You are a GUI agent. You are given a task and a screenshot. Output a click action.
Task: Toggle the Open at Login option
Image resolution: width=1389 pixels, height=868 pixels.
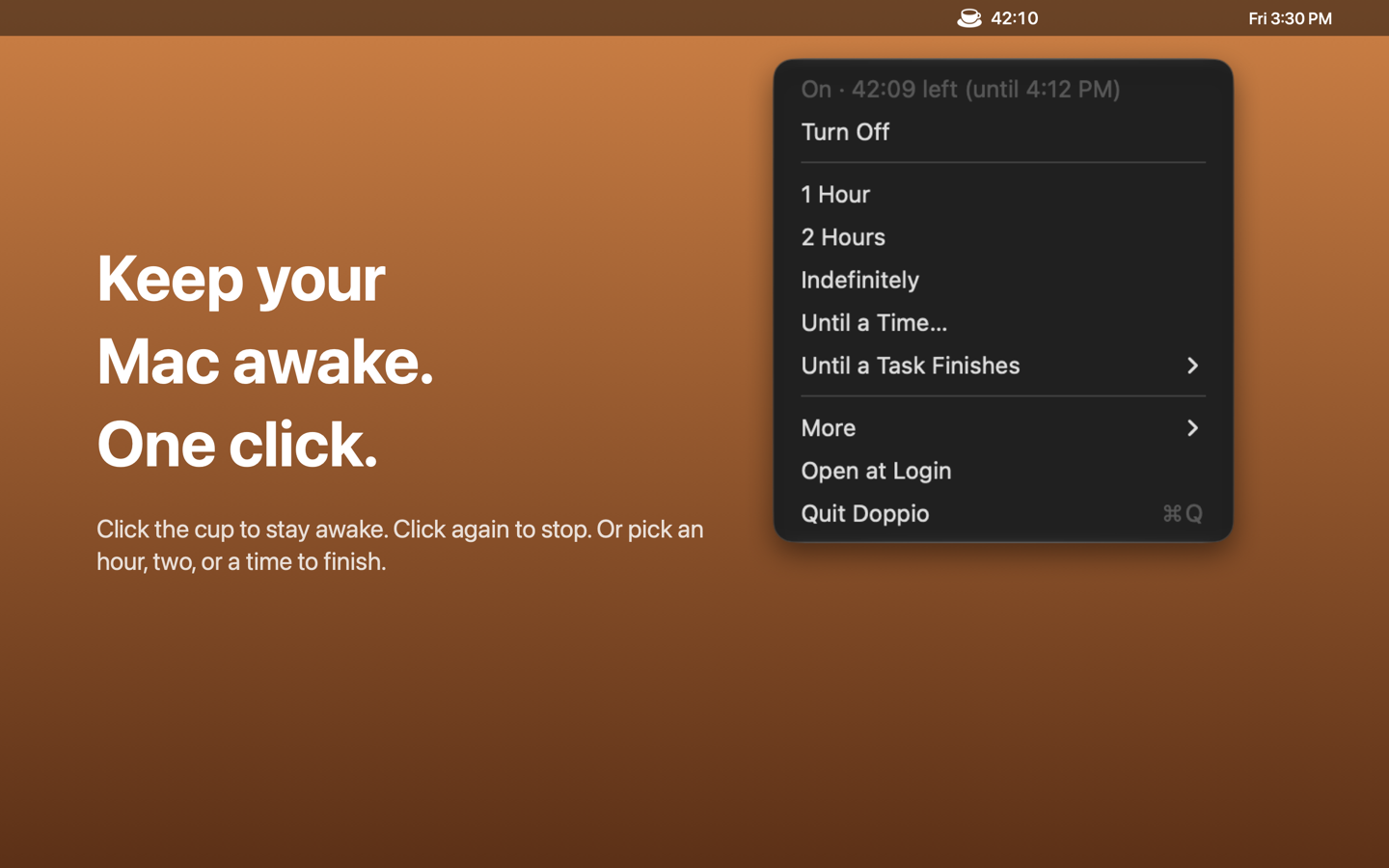pos(1003,471)
